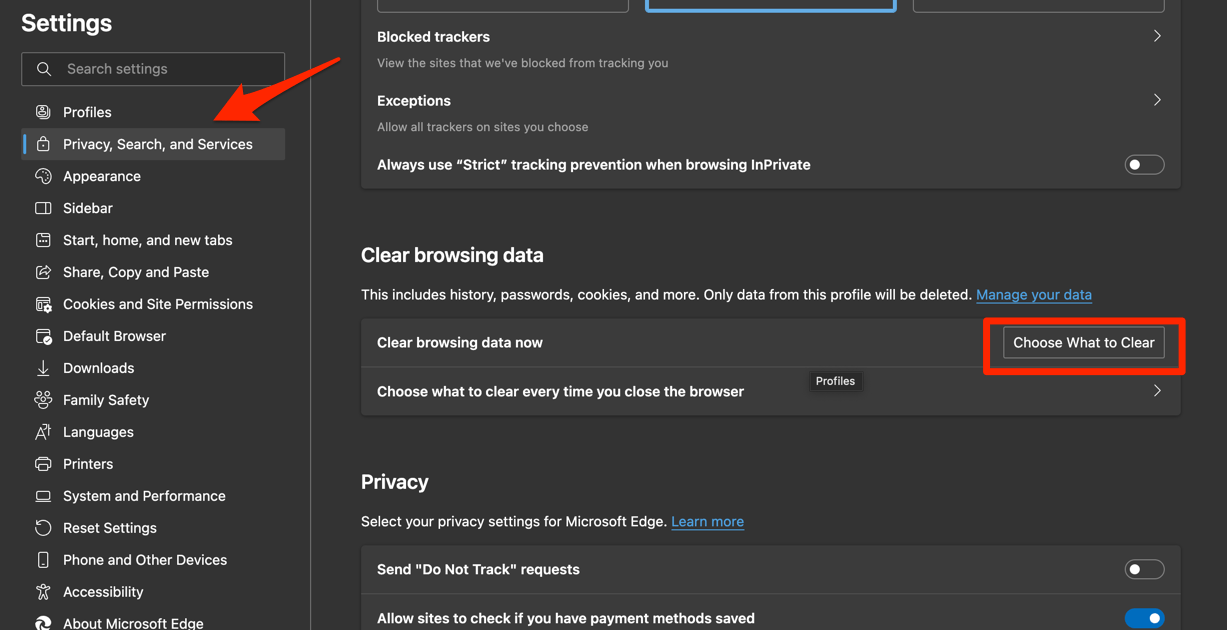
Task: Click the Reset Settings icon
Action: (43, 528)
